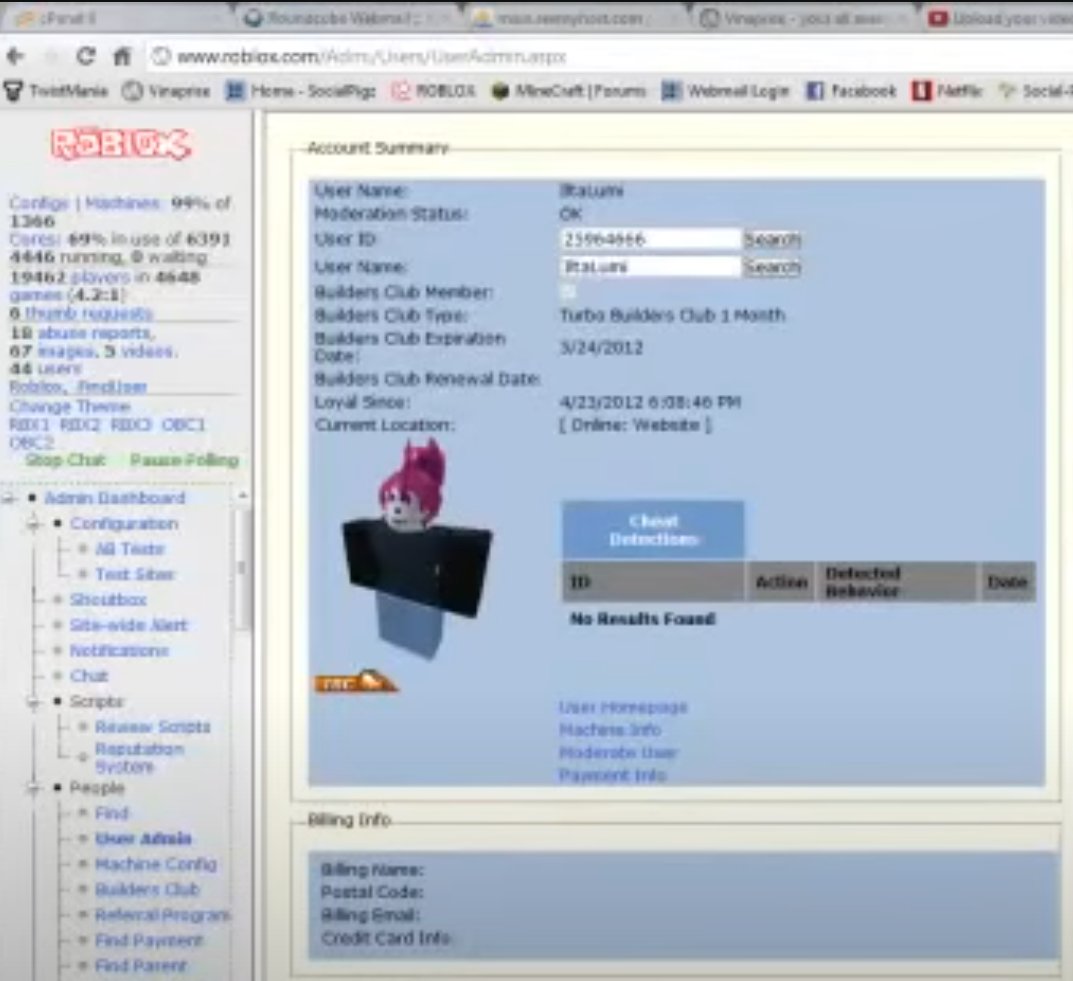Click the Config link in sidebar

click(x=38, y=203)
